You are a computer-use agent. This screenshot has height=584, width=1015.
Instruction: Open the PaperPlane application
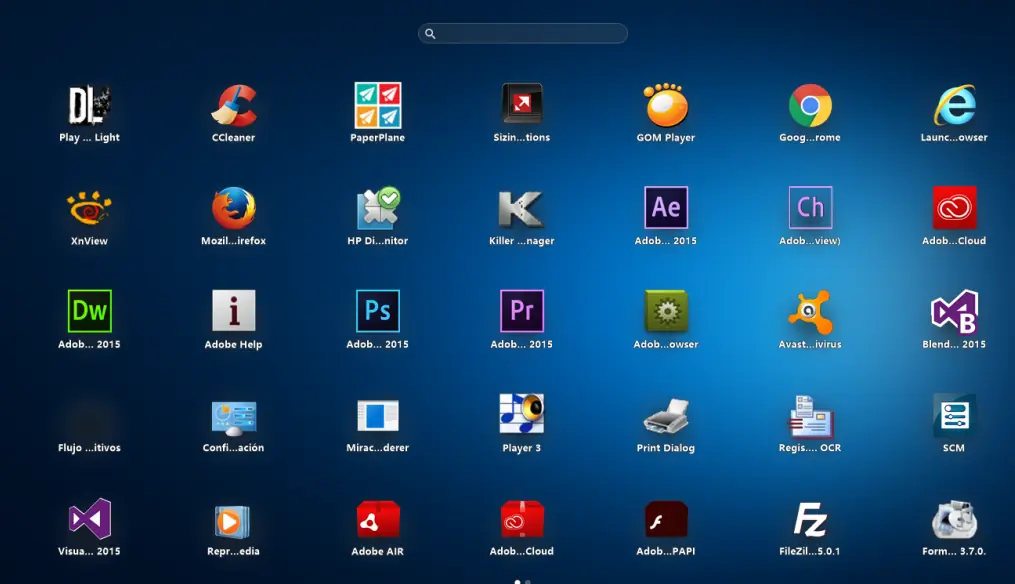(x=378, y=106)
